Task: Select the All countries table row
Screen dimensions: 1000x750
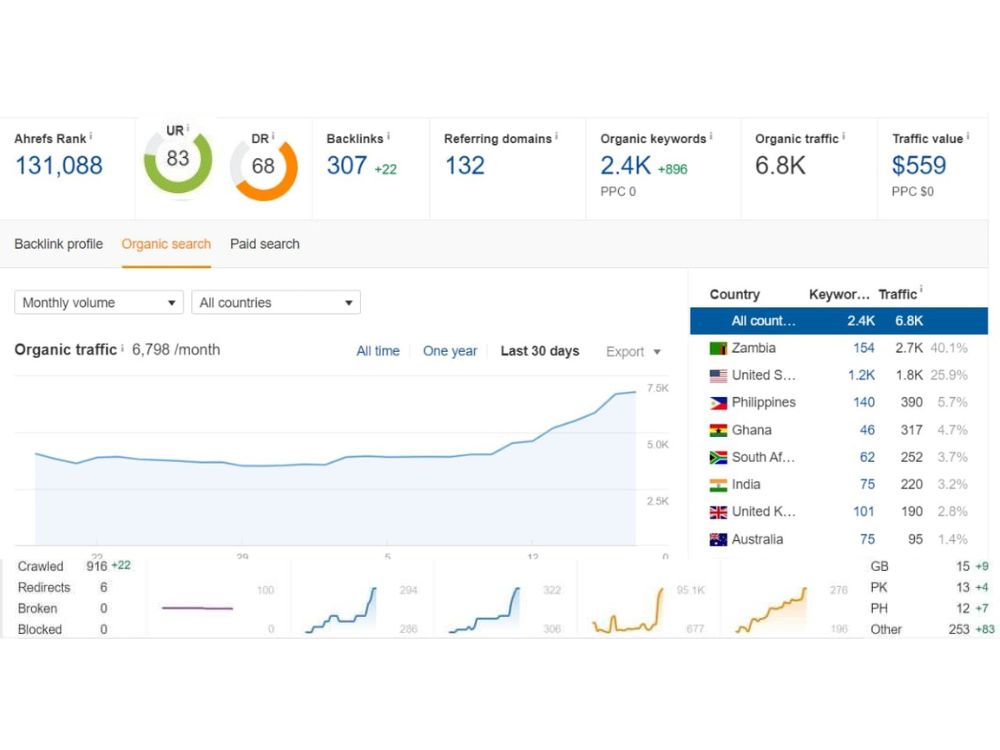Action: click(x=839, y=321)
